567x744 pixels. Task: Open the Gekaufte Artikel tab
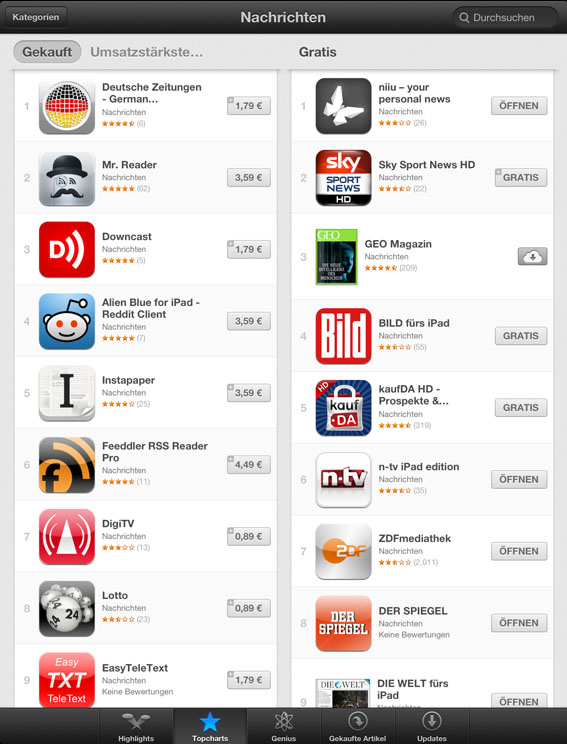(358, 726)
